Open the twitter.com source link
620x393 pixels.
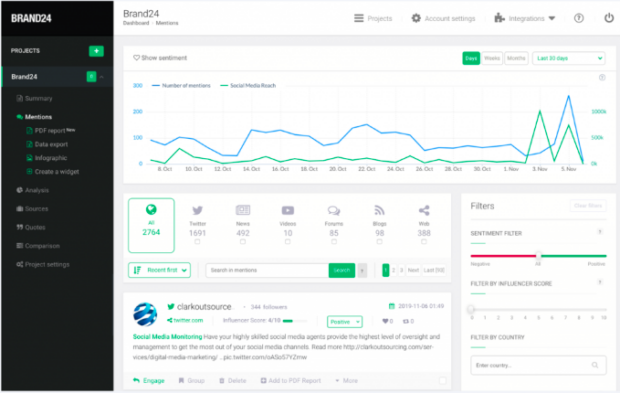(x=185, y=320)
